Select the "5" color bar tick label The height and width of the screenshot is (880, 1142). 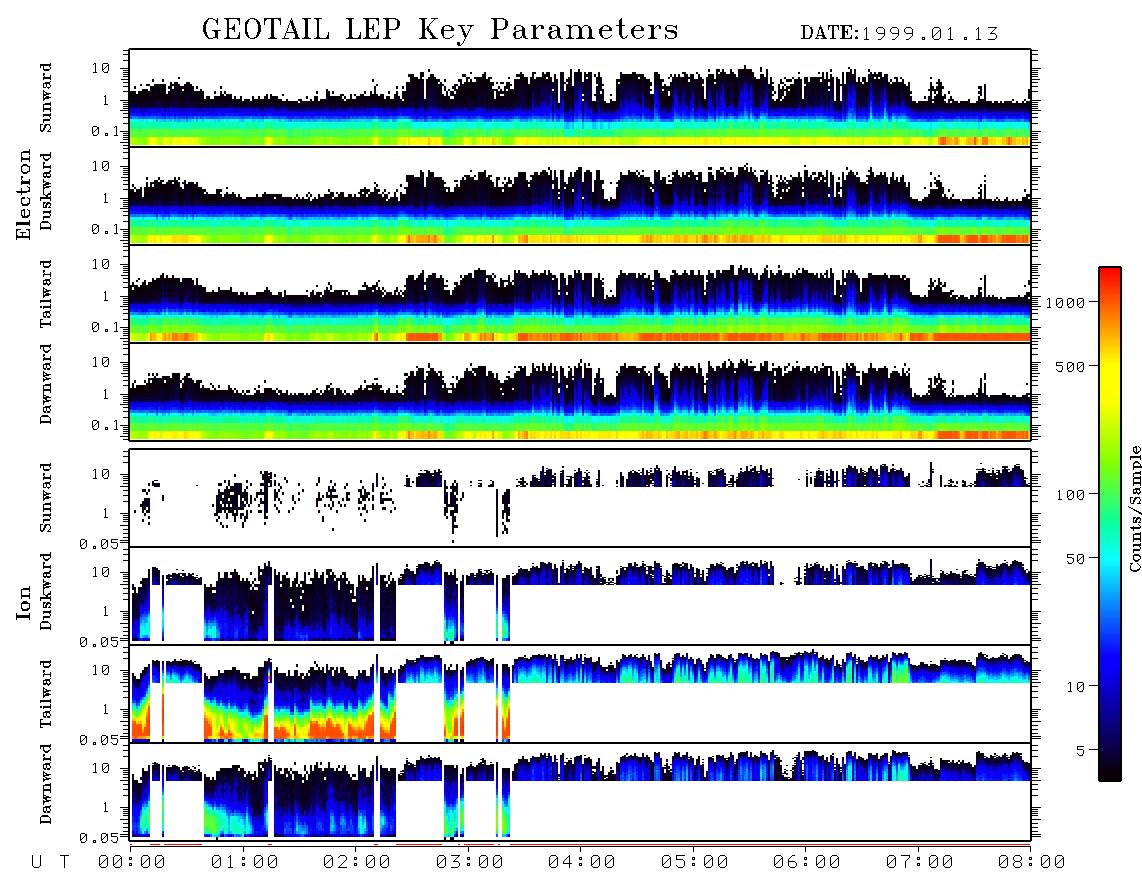click(x=1081, y=750)
